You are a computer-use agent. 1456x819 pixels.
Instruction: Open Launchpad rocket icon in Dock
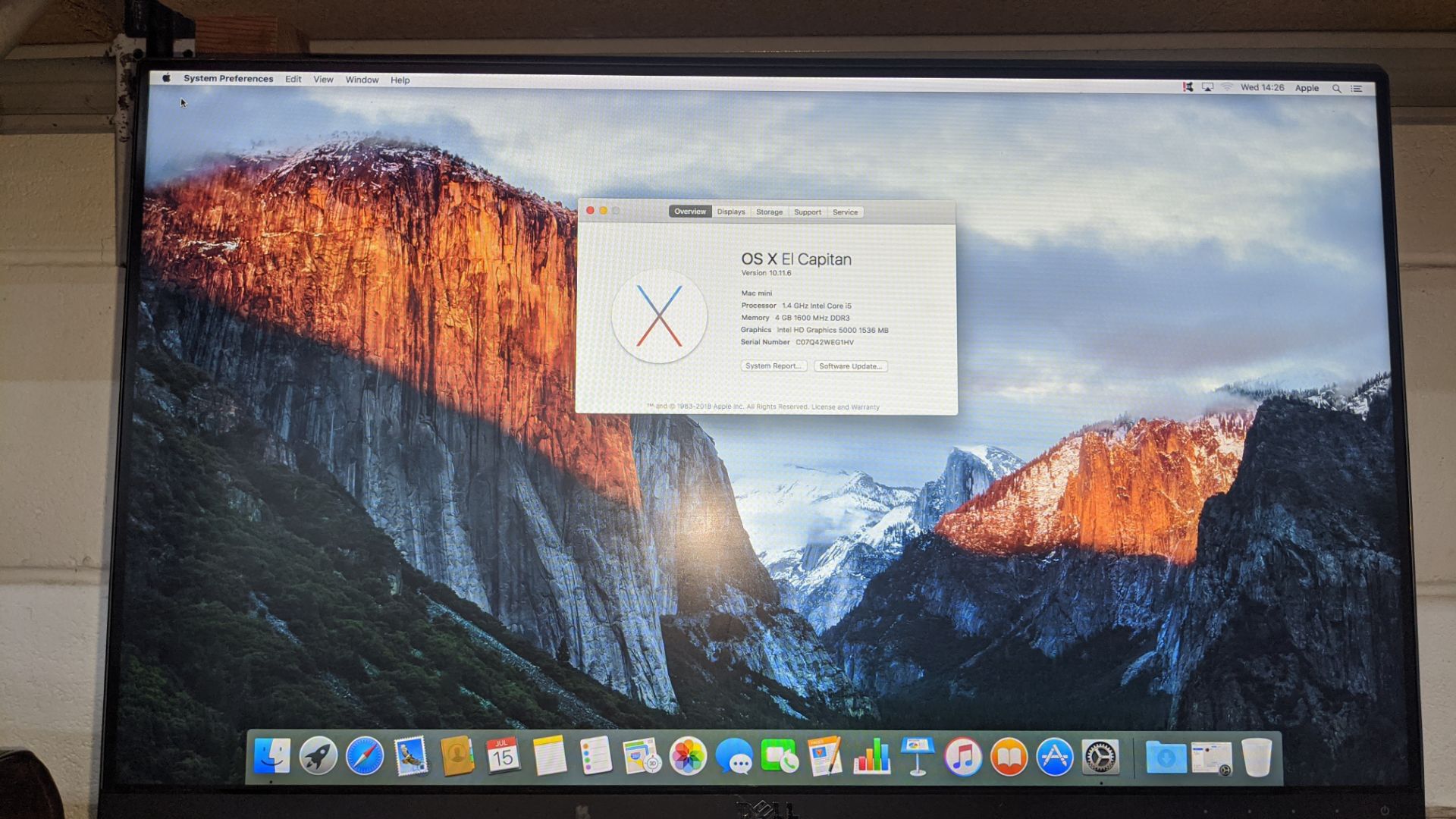coord(318,756)
